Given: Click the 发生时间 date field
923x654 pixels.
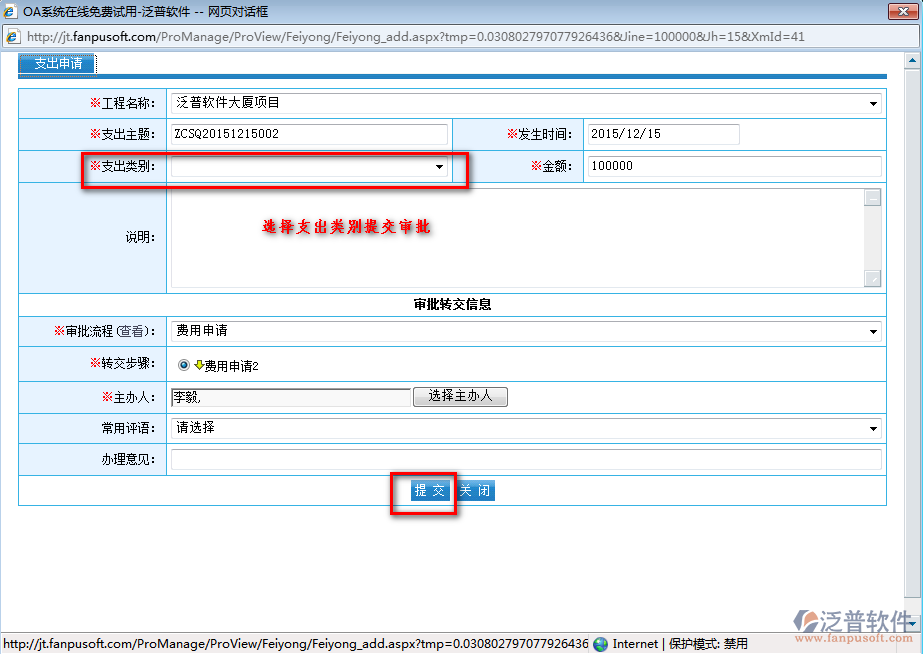Looking at the screenshot, I should (663, 134).
